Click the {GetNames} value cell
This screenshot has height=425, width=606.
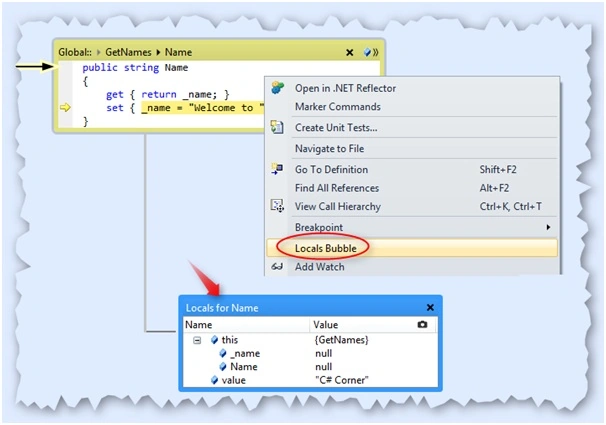(x=342, y=340)
